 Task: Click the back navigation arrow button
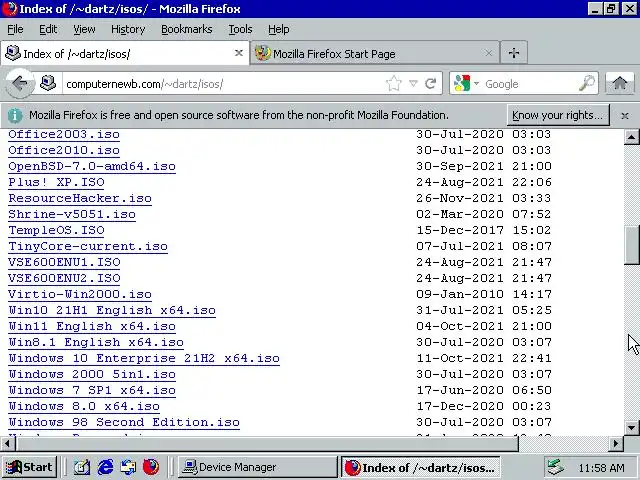tap(20, 84)
